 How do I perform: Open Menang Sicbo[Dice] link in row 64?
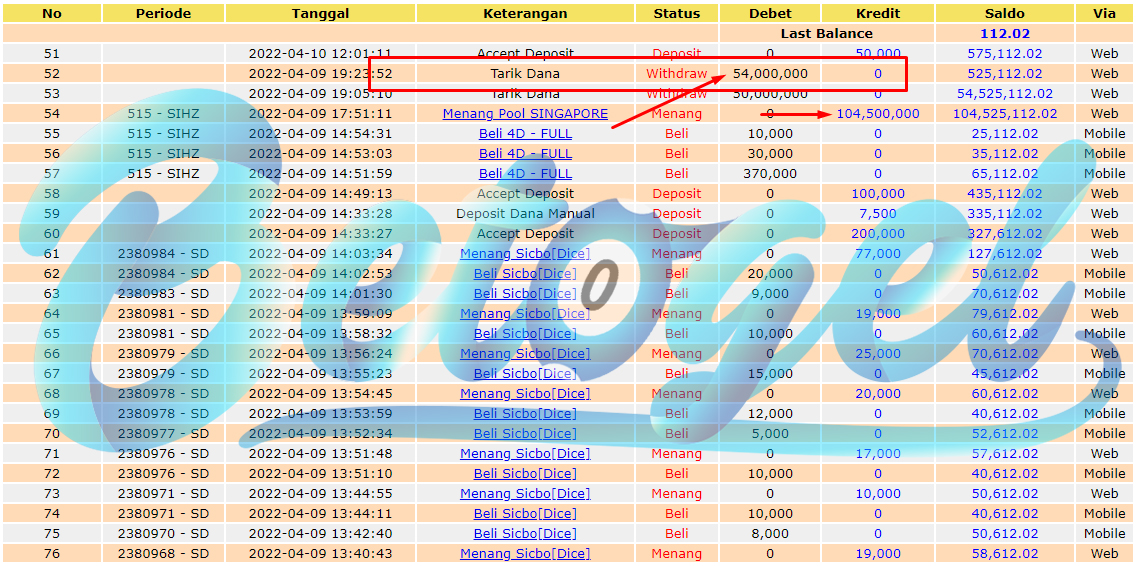525,313
